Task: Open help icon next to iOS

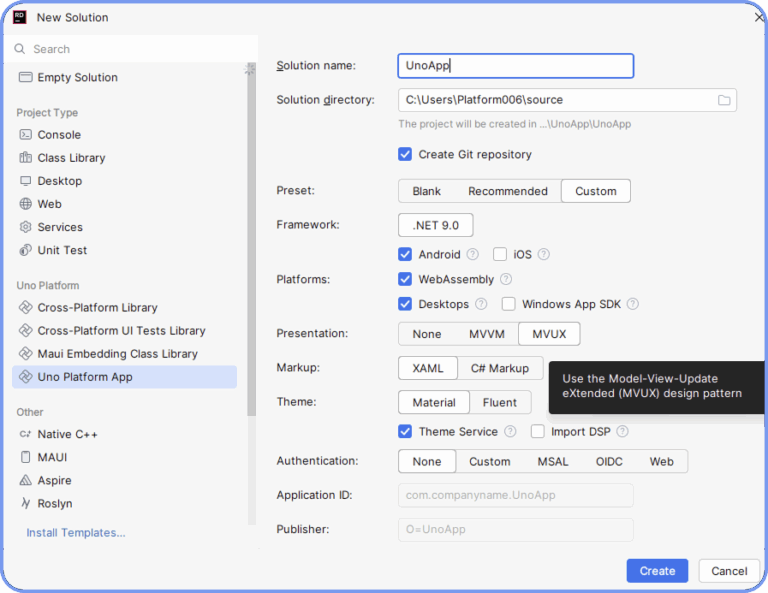Action: point(544,254)
